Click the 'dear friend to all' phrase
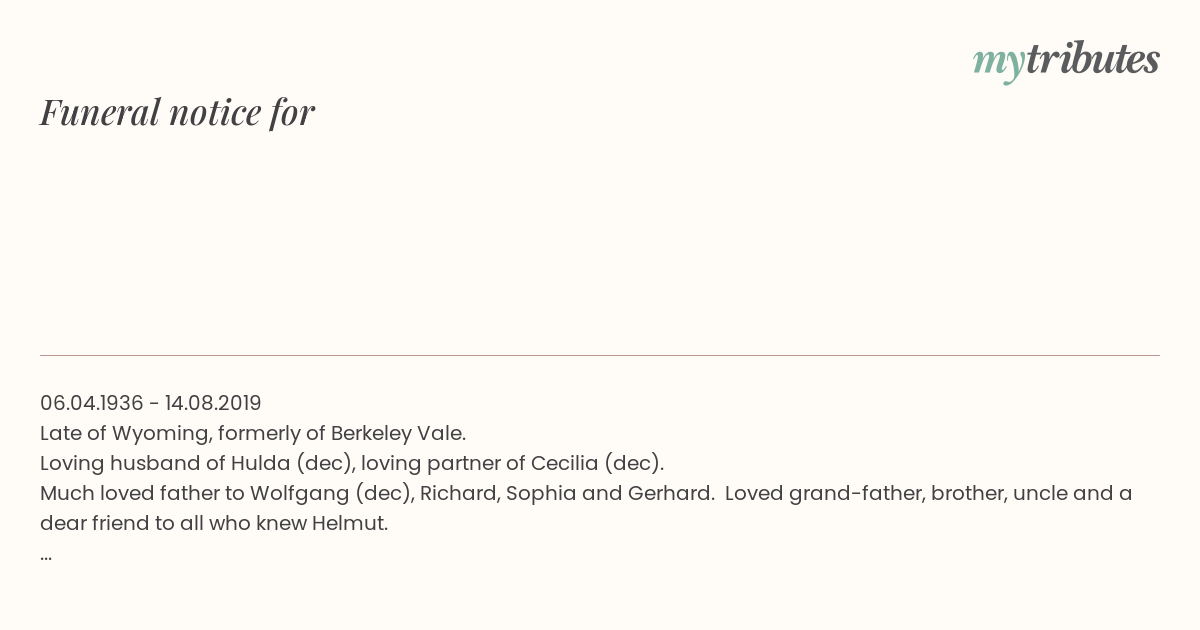1200x630 pixels. [122, 523]
